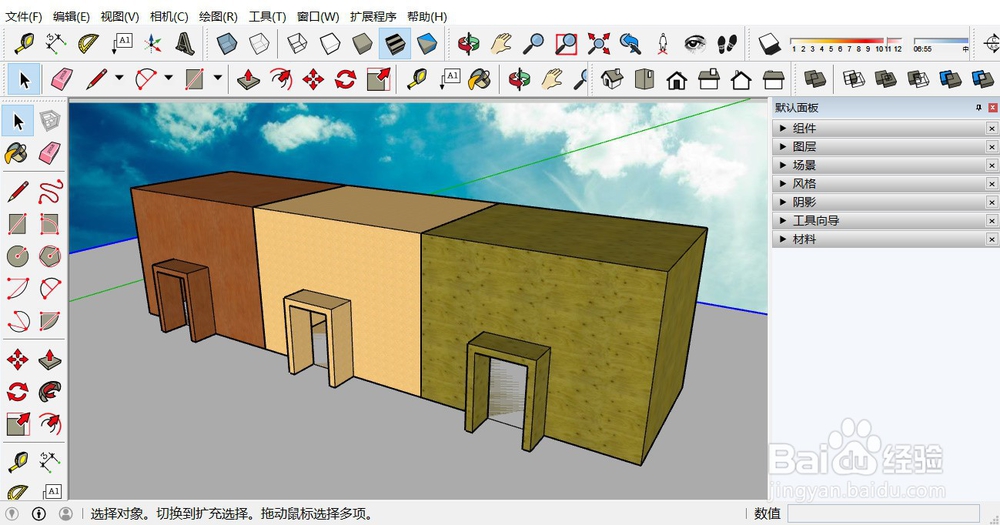
Task: Activate the Zoom Window tool
Action: (x=566, y=43)
